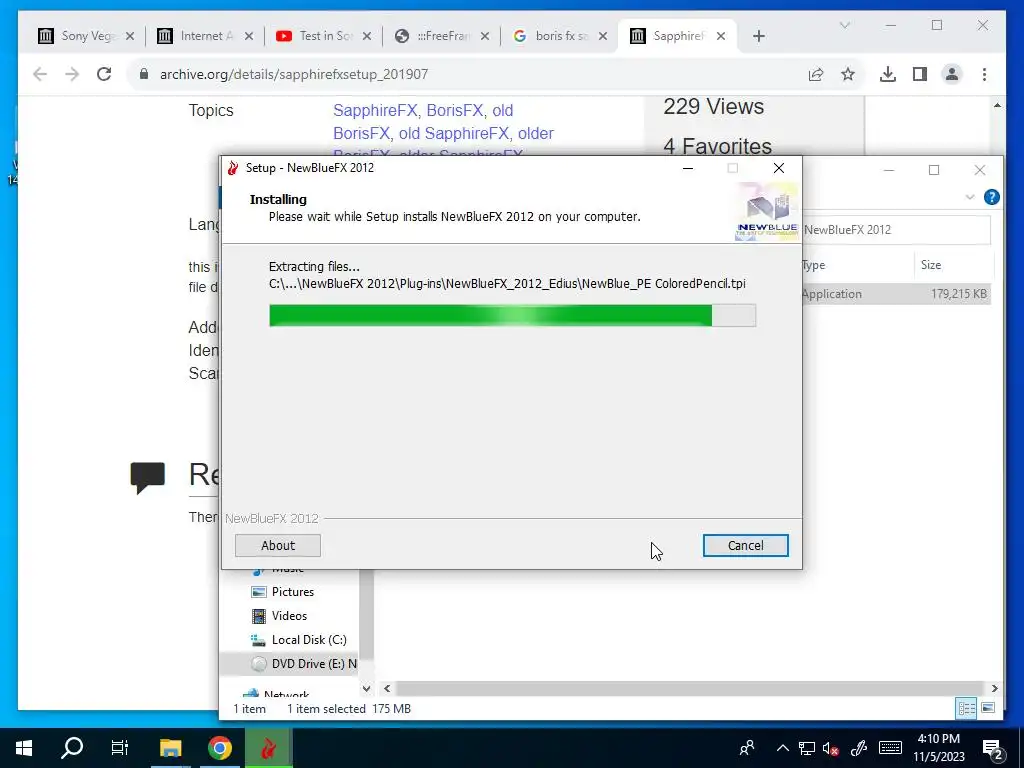Toggle Chrome side panel icon
The image size is (1024, 768).
pos(920,74)
